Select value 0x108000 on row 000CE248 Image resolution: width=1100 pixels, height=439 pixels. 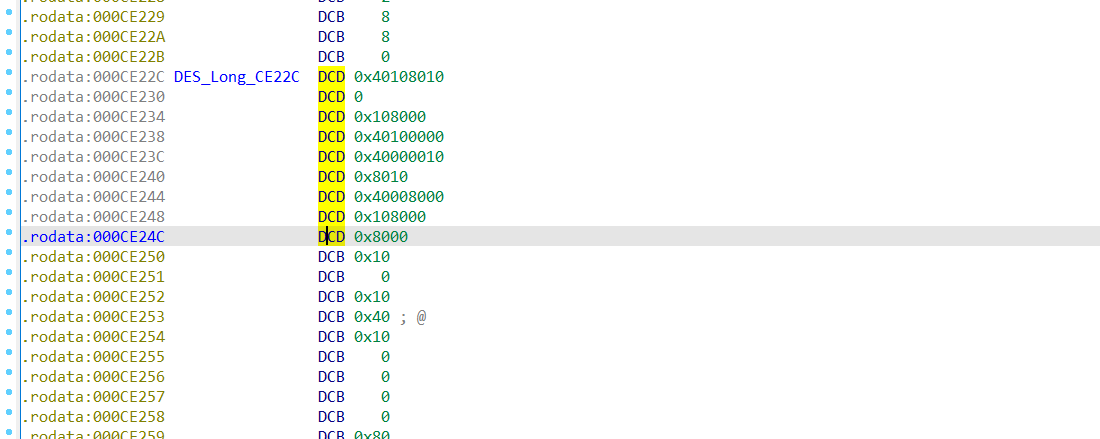click(389, 217)
